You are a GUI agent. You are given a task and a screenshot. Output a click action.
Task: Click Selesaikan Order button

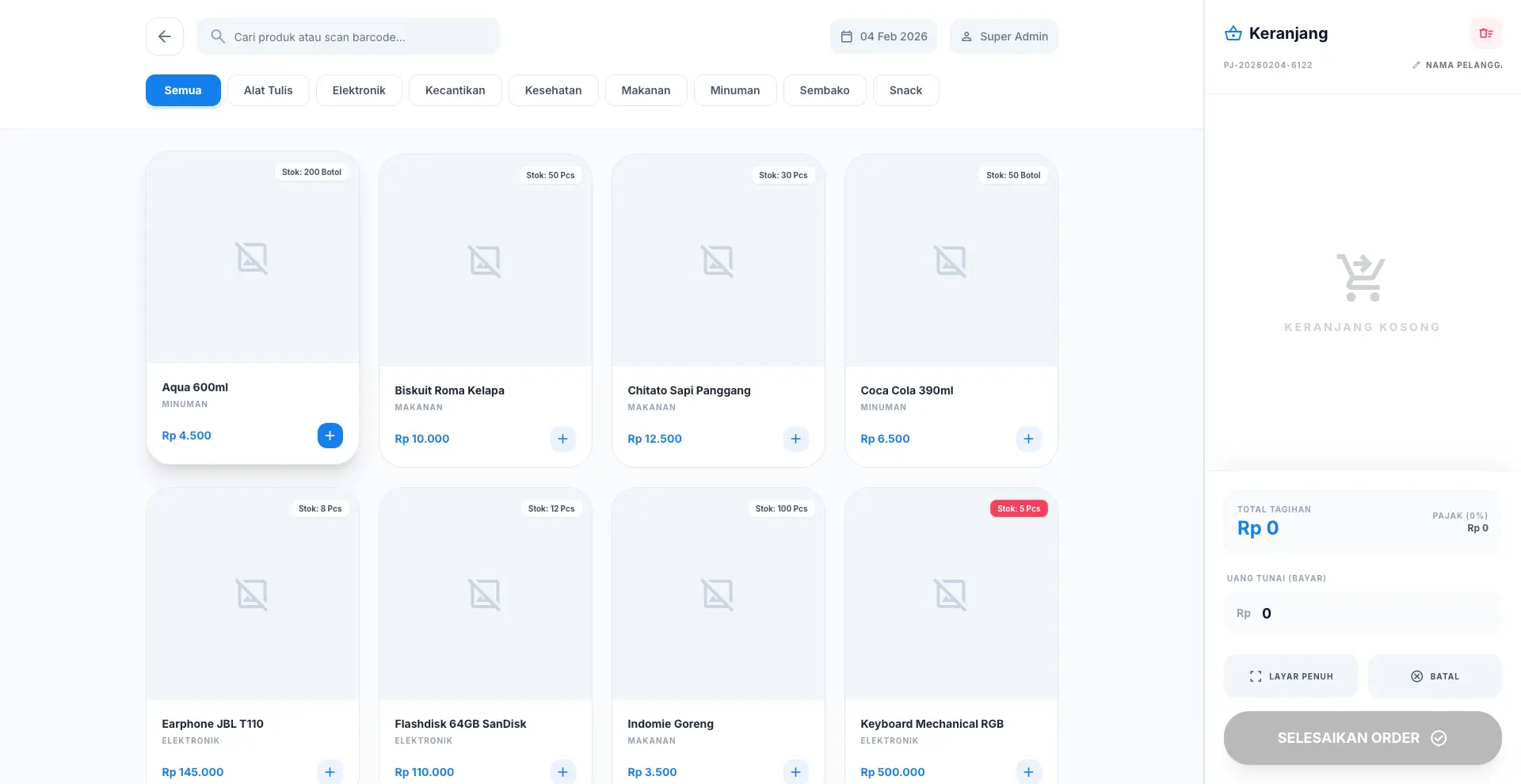point(1362,738)
